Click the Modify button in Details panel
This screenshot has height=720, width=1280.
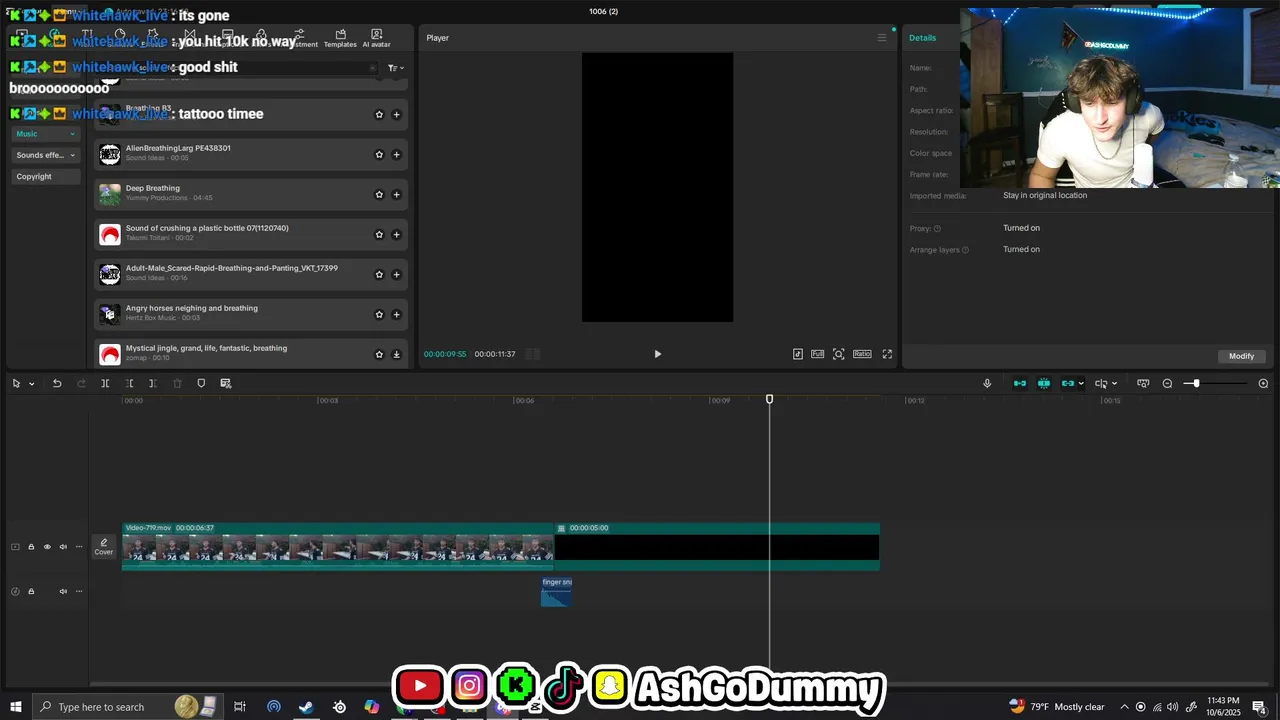pyautogui.click(x=1241, y=356)
